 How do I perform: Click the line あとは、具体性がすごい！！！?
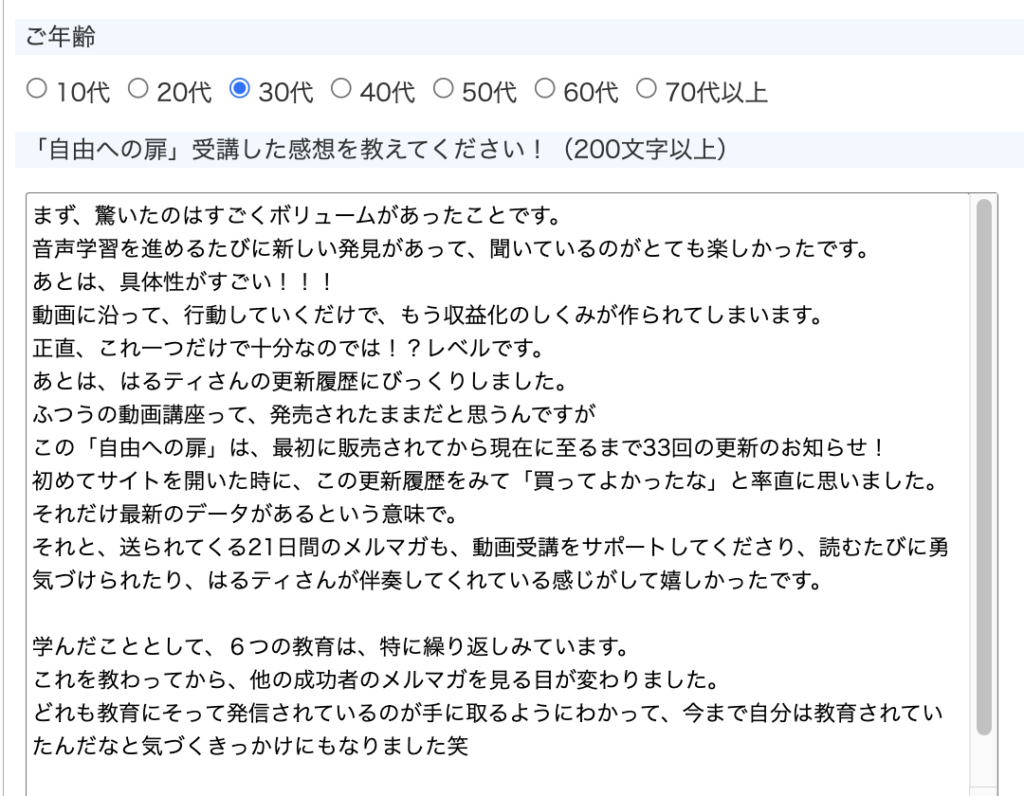(182, 279)
